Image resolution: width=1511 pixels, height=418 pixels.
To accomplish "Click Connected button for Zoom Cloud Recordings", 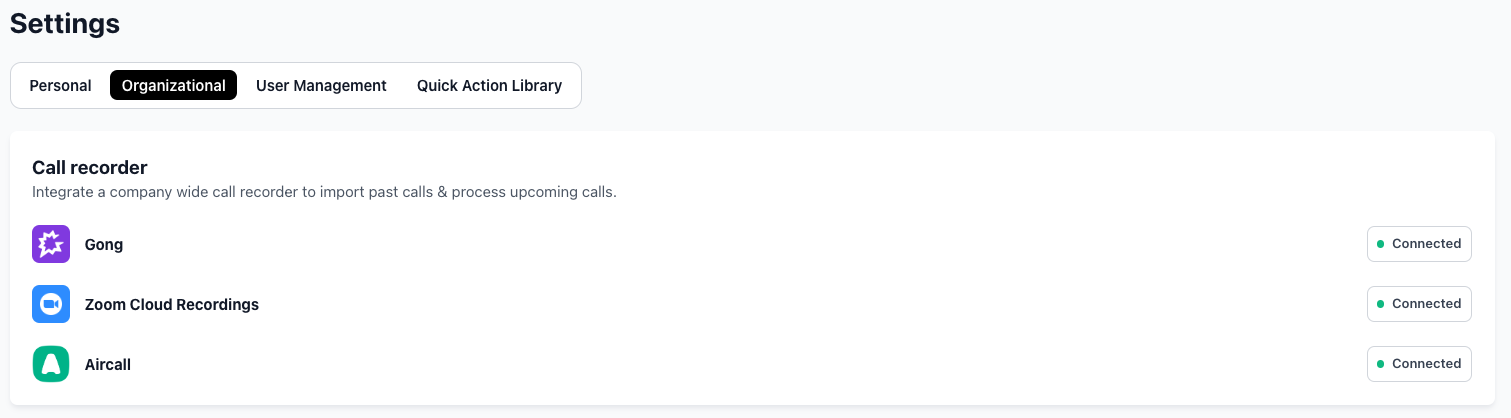I will 1419,304.
